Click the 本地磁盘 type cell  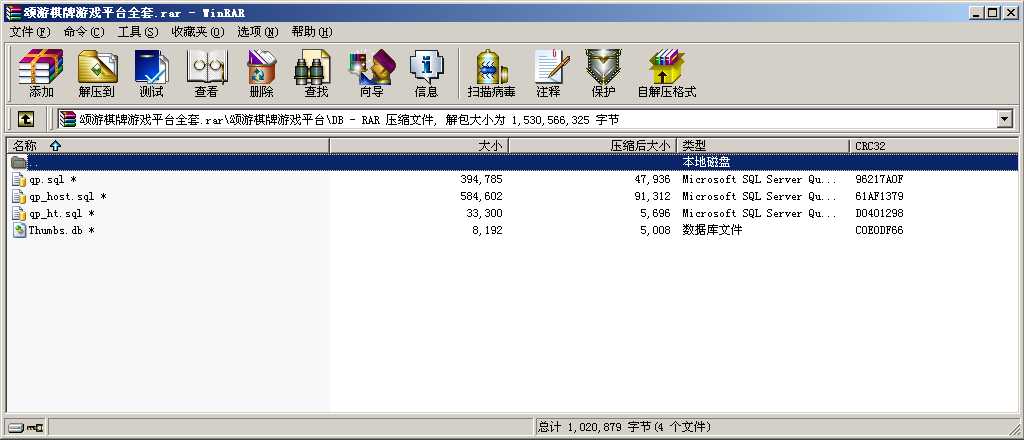706,162
